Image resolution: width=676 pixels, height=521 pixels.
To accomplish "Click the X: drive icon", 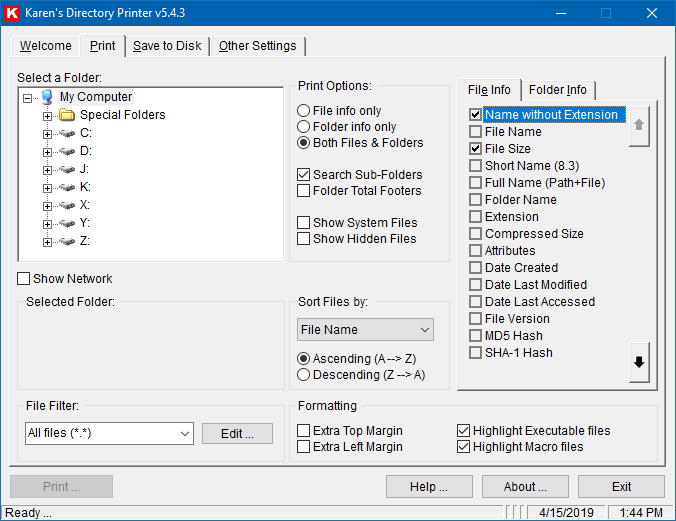I will [x=67, y=205].
